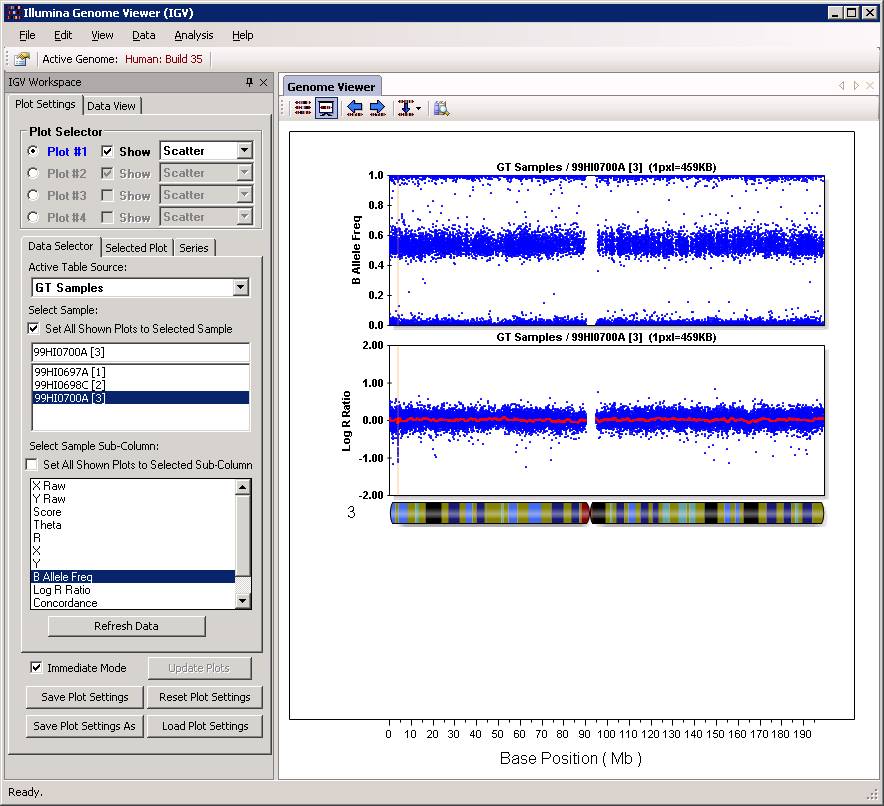Check Set All Shown Plots to Selected Sub-Column
Image resolution: width=884 pixels, height=806 pixels.
click(x=32, y=464)
